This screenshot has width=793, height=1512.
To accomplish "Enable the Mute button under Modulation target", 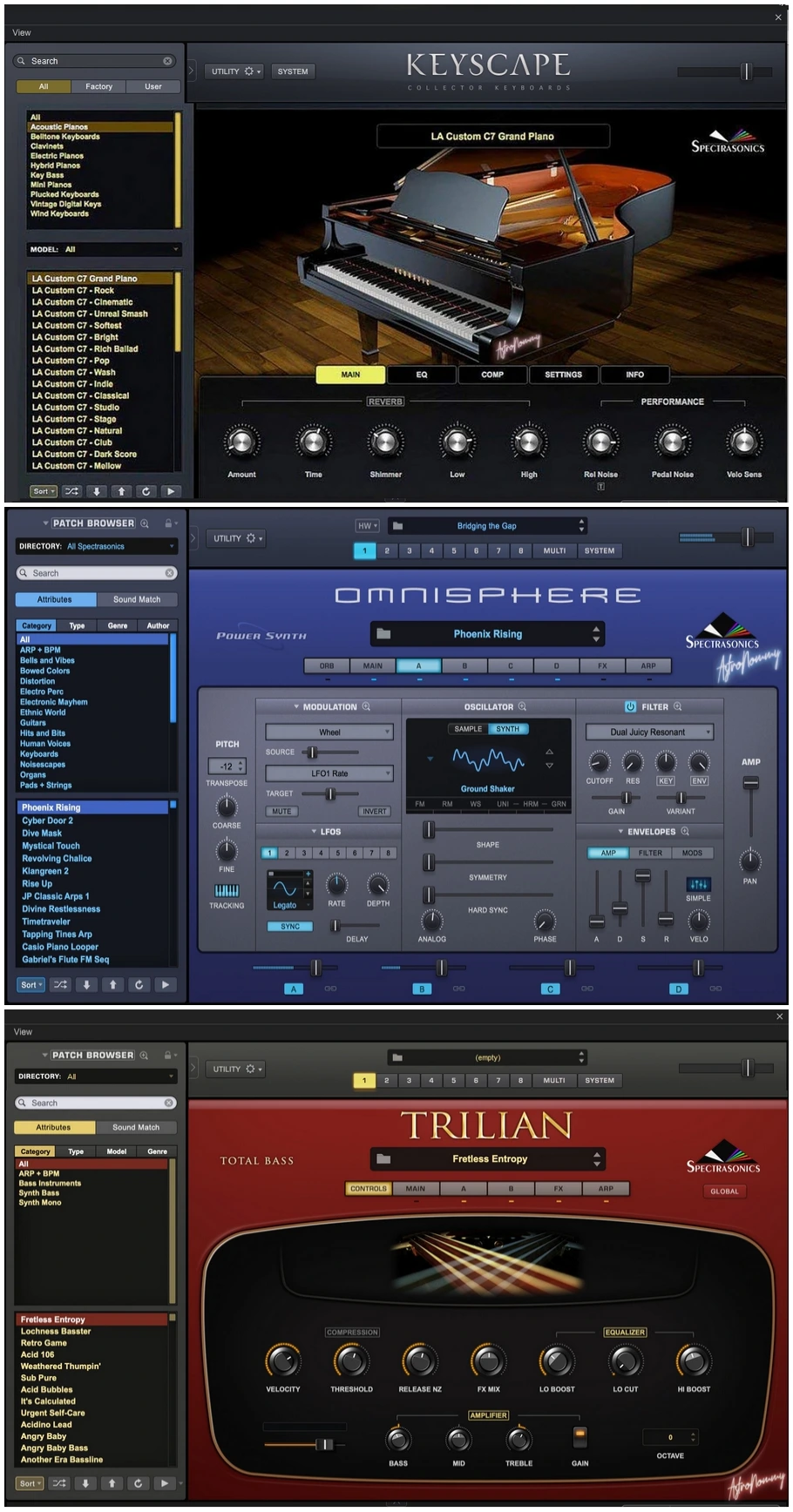I will tap(281, 811).
